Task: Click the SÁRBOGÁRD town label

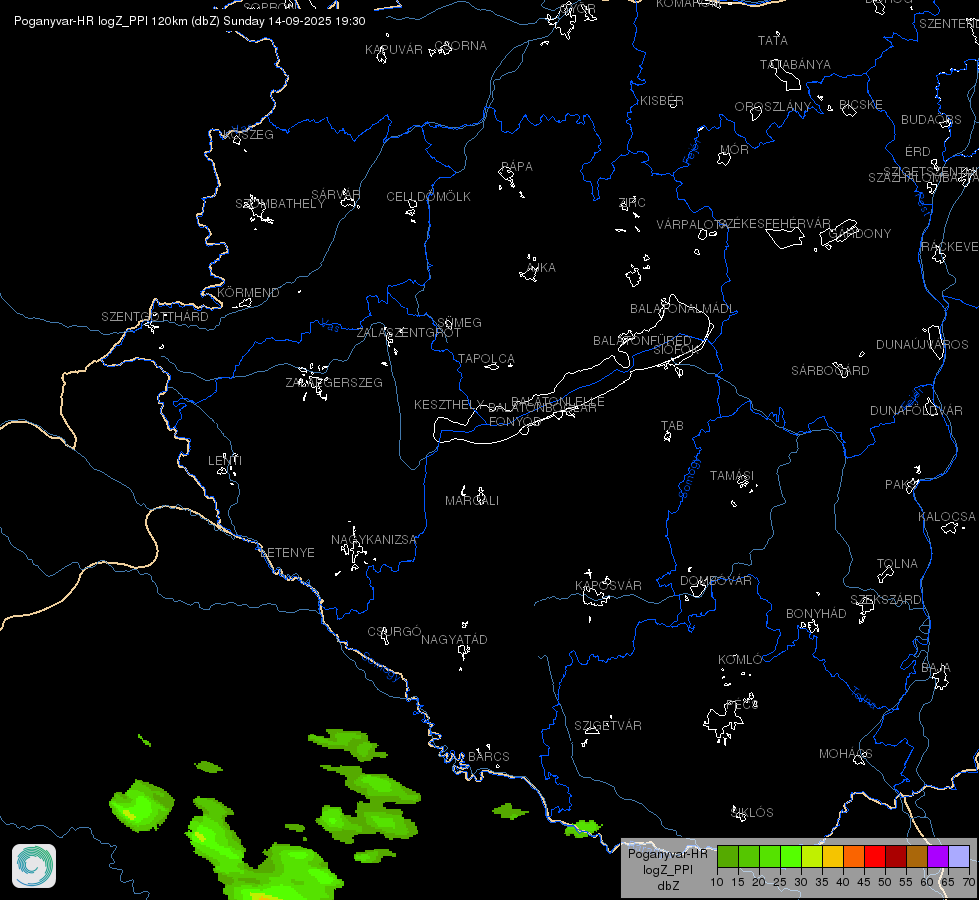Action: [x=830, y=371]
